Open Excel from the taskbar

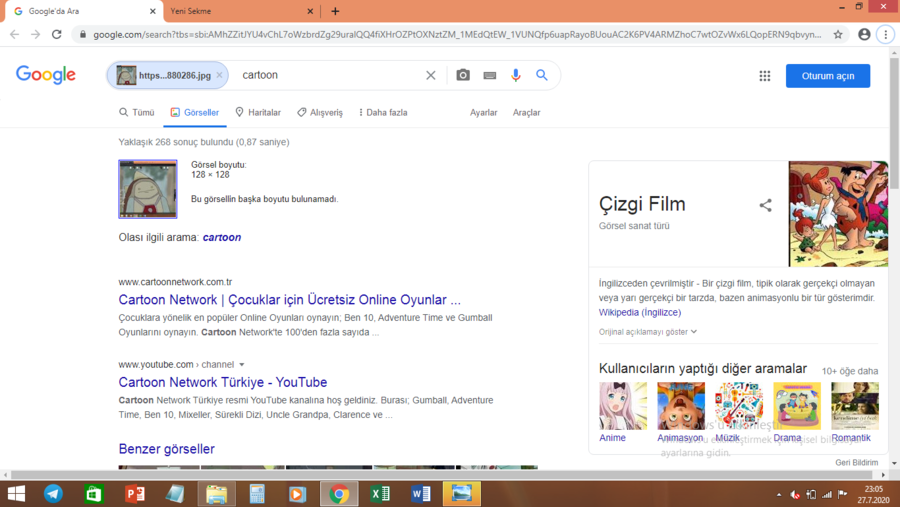pyautogui.click(x=379, y=494)
